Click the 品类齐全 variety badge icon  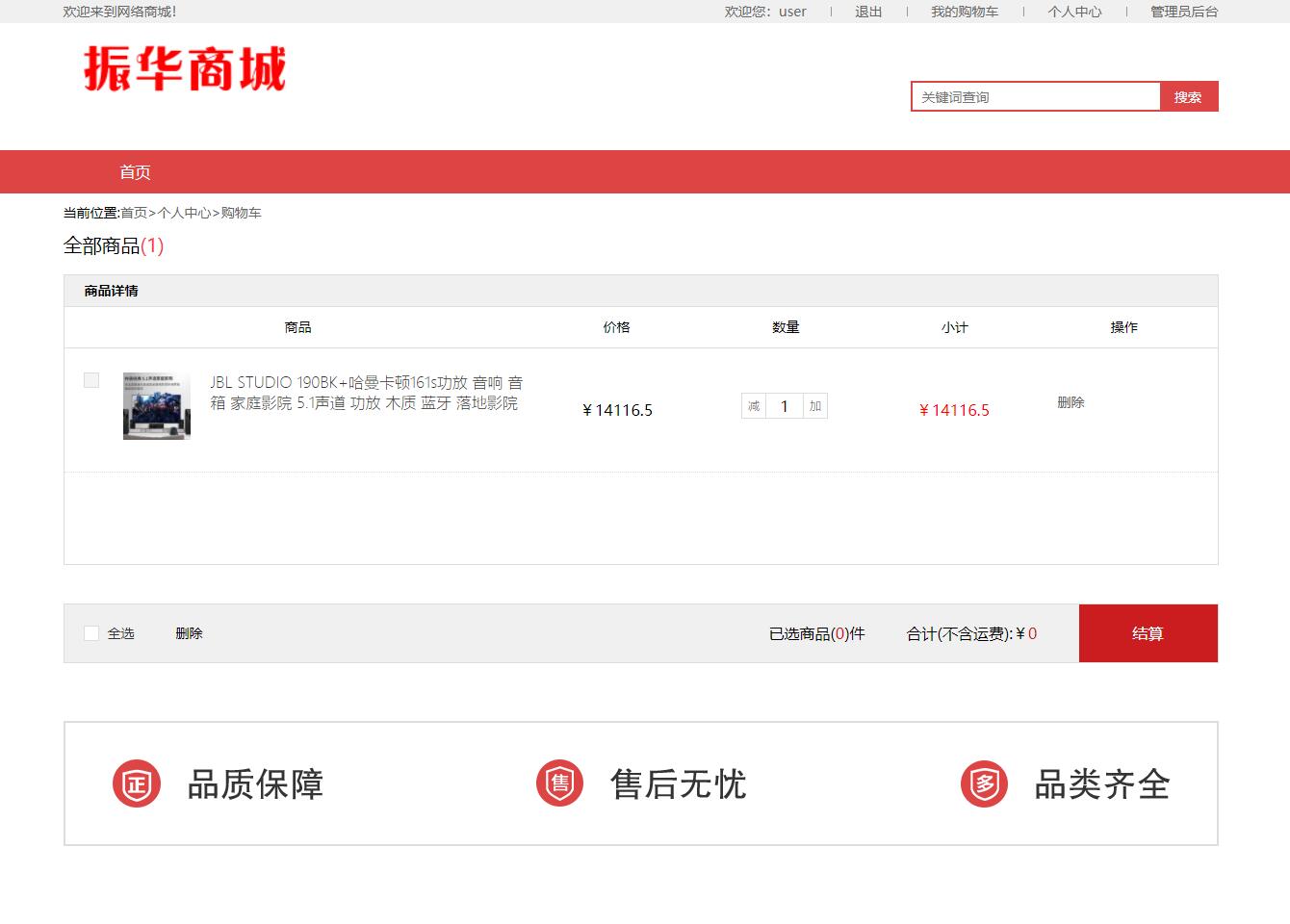pos(983,783)
